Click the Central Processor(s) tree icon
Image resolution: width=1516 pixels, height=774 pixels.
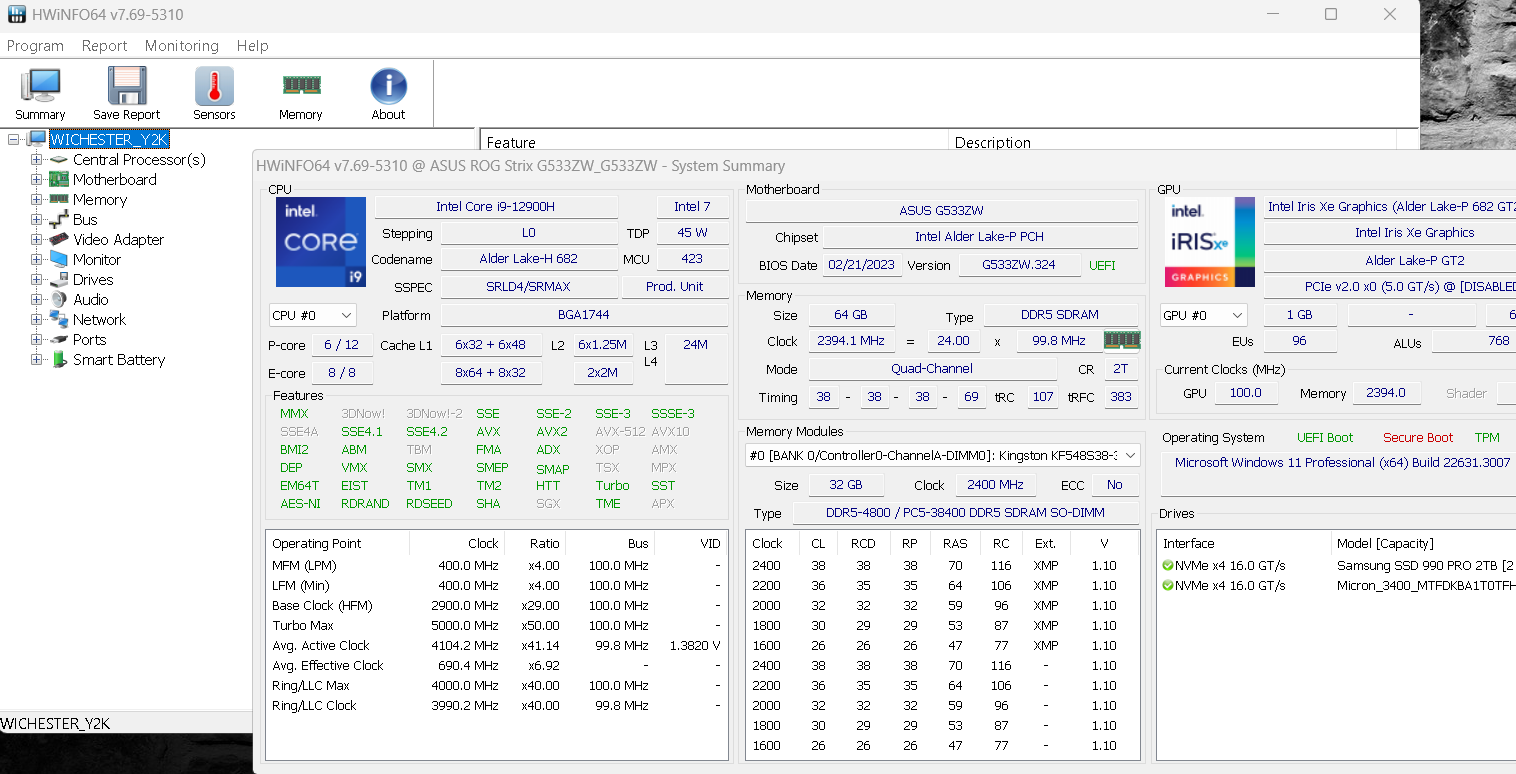[59, 160]
